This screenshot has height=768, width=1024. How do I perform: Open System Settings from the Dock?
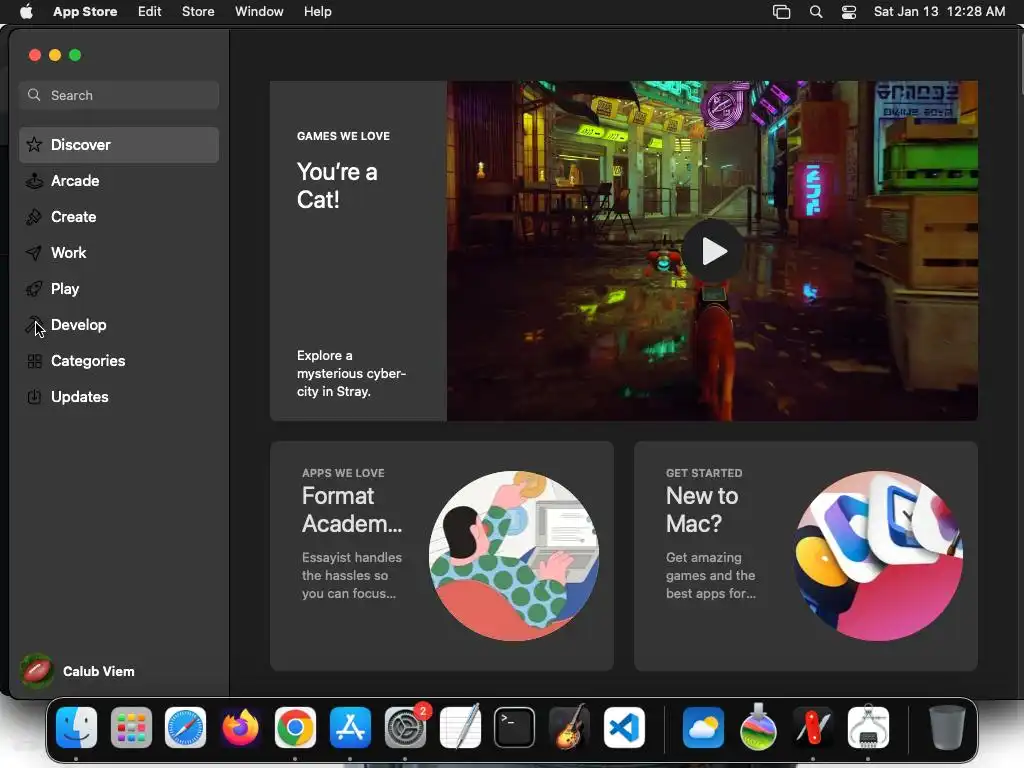coord(405,728)
